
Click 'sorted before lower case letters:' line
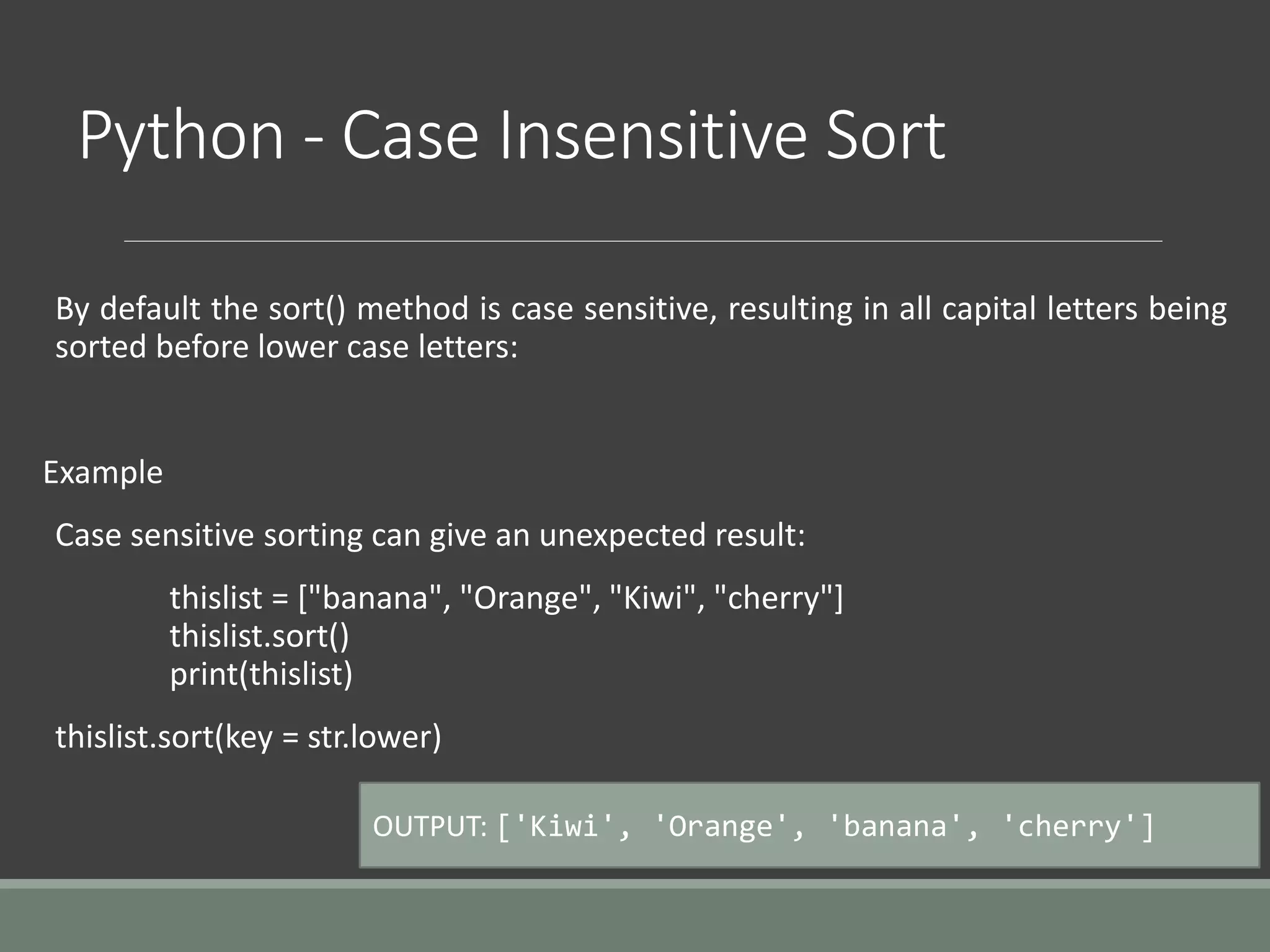[x=286, y=347]
